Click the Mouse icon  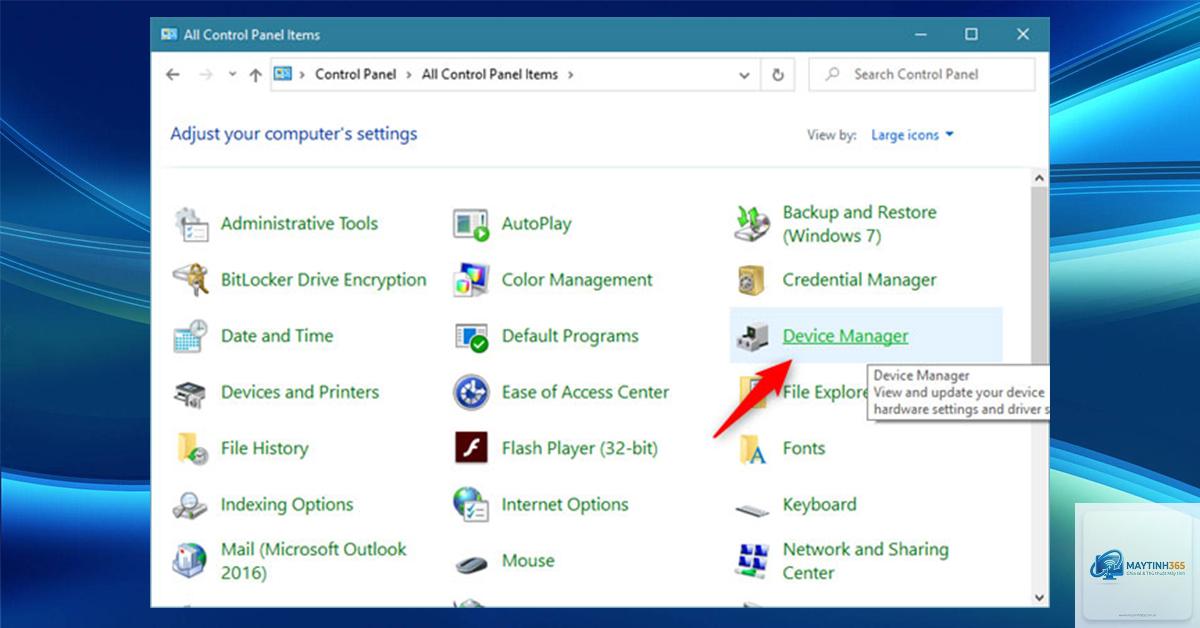471,562
